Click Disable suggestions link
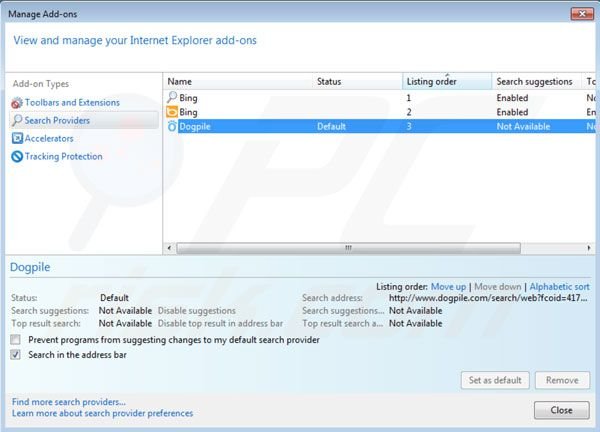The height and width of the screenshot is (432, 600). pos(197,311)
